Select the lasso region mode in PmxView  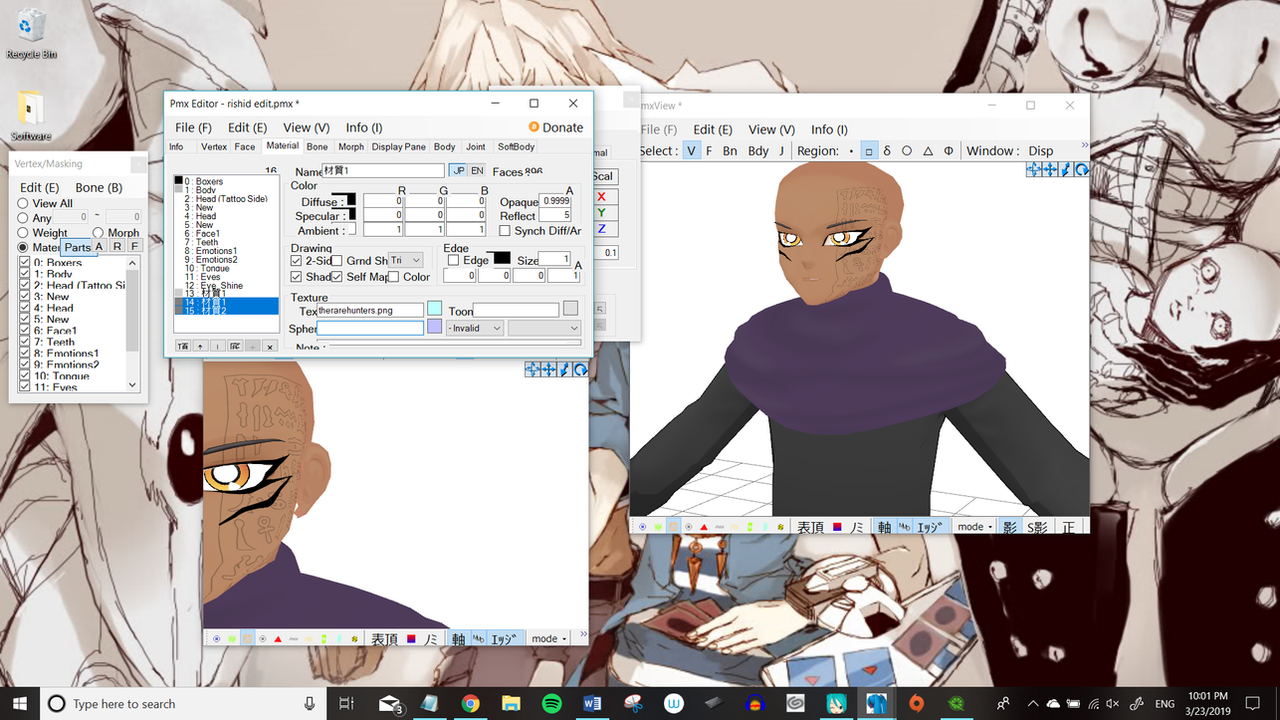point(887,151)
